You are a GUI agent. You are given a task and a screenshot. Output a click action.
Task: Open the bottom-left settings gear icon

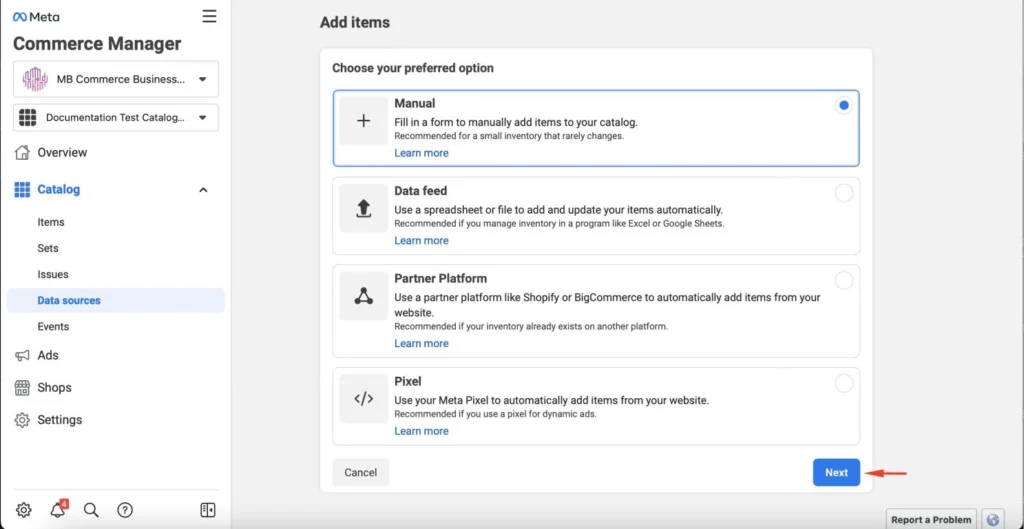click(23, 510)
